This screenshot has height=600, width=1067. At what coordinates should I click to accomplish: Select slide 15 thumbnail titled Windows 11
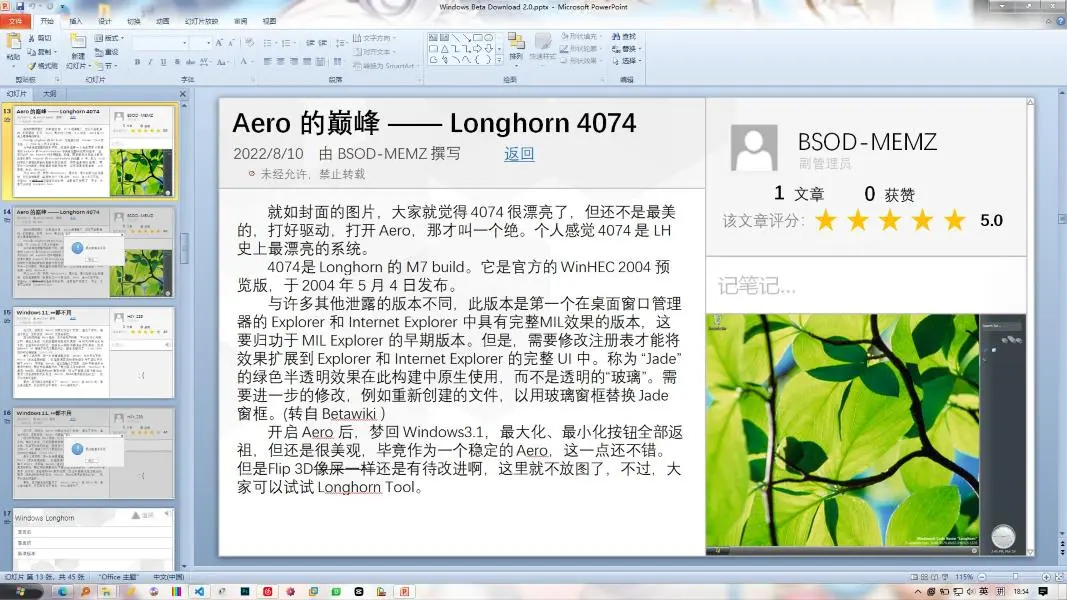click(x=94, y=352)
